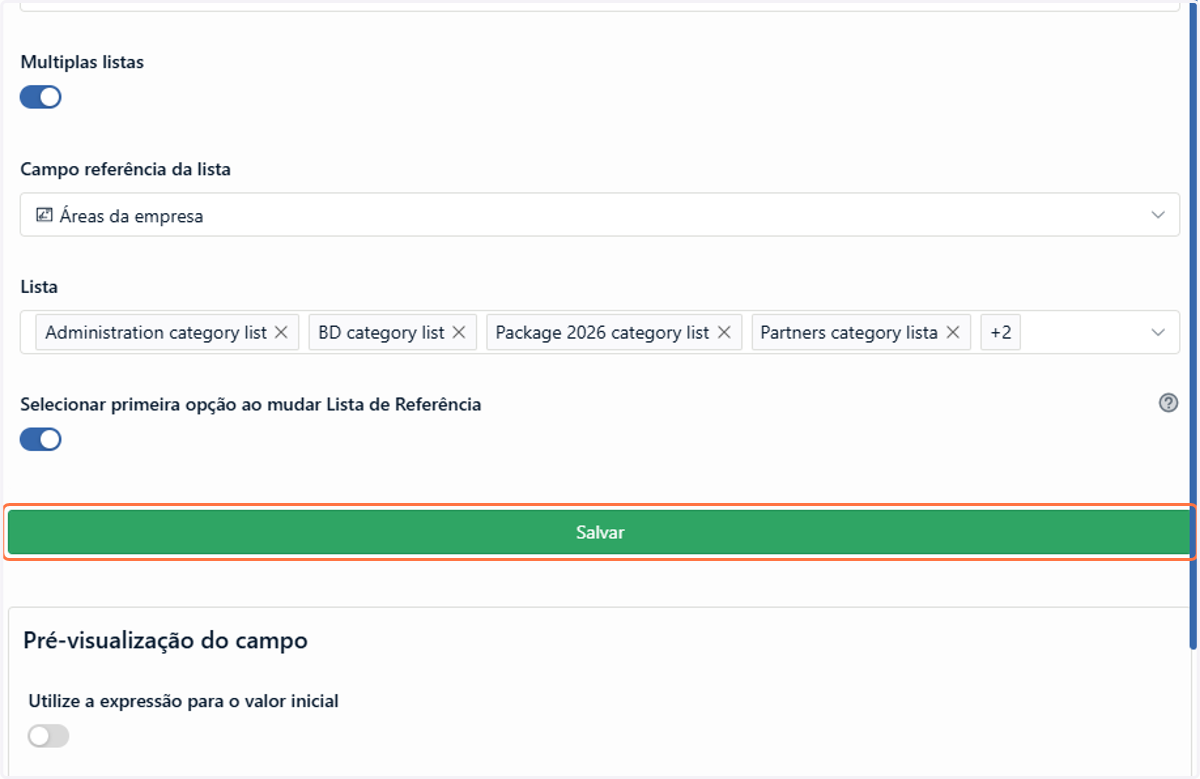Remove Administration category list tag
1200x779 pixels.
(x=281, y=332)
